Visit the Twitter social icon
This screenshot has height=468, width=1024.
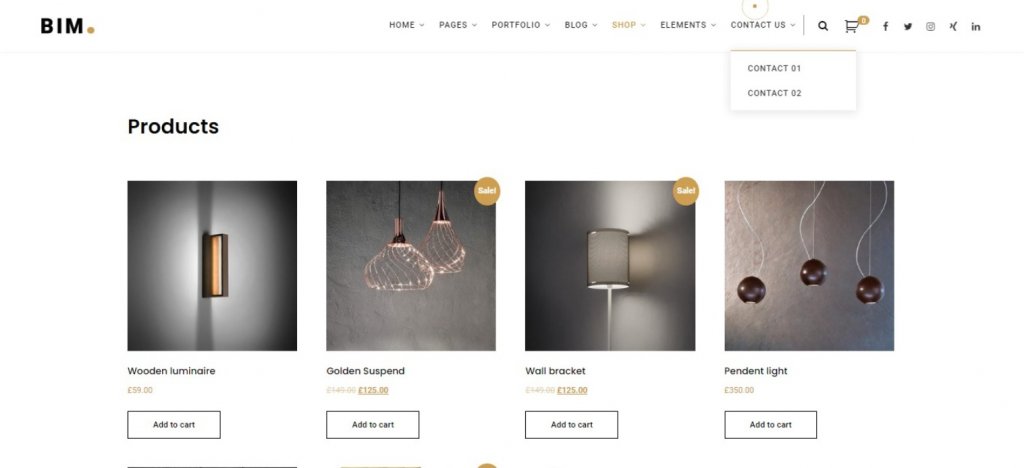click(x=908, y=27)
